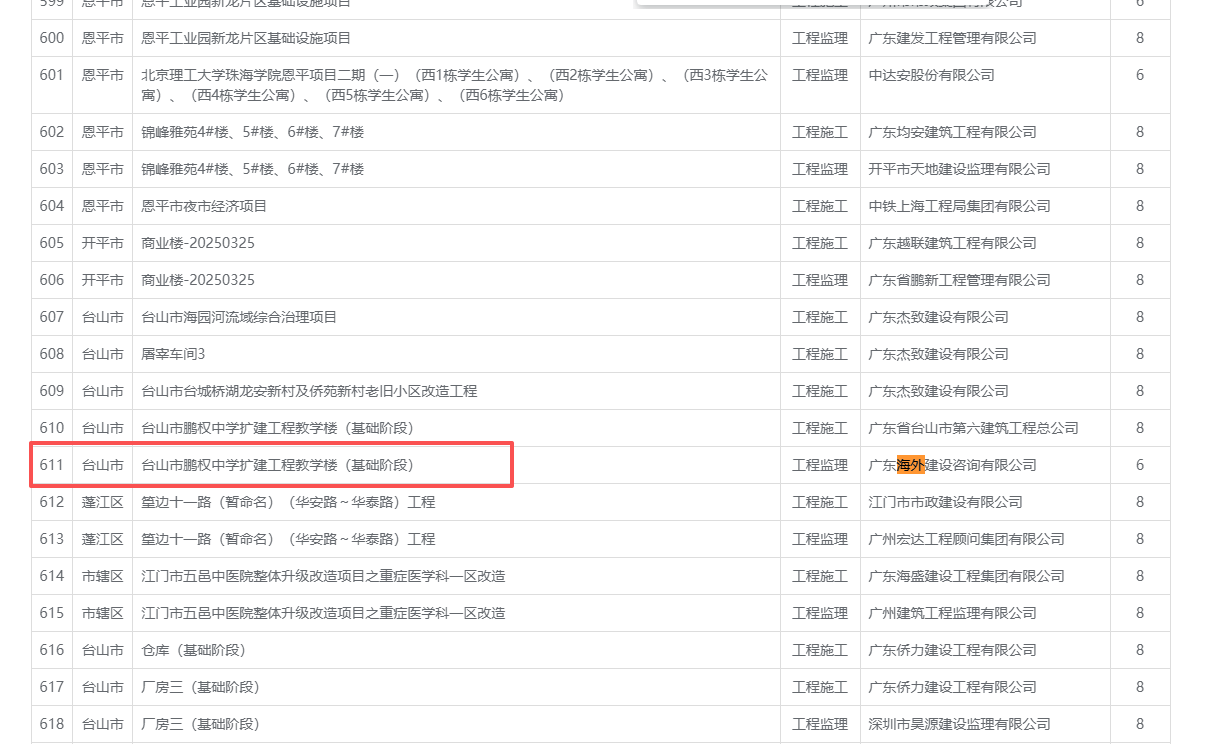The height and width of the screenshot is (744, 1223).
Task: Select 广东省鹏新工程管理有限公司 cell
Action: (x=959, y=280)
